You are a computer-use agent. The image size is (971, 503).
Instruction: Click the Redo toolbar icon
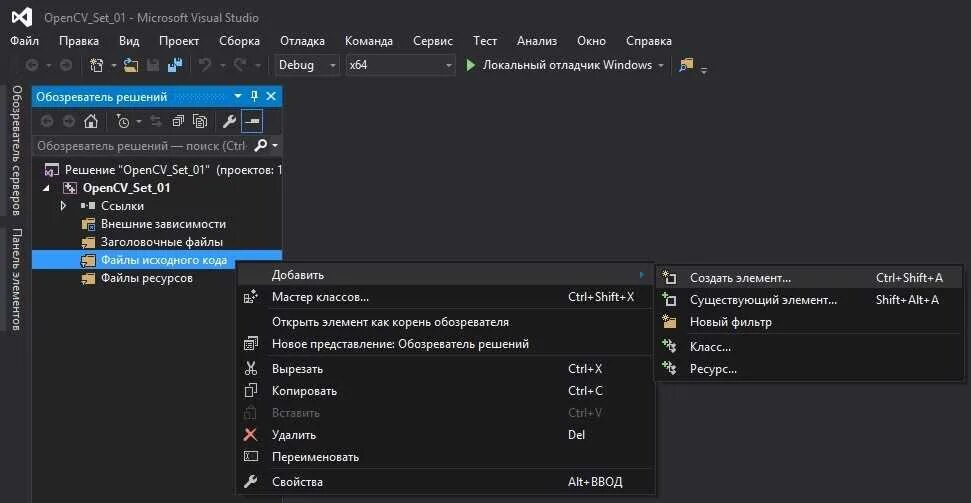[240, 64]
